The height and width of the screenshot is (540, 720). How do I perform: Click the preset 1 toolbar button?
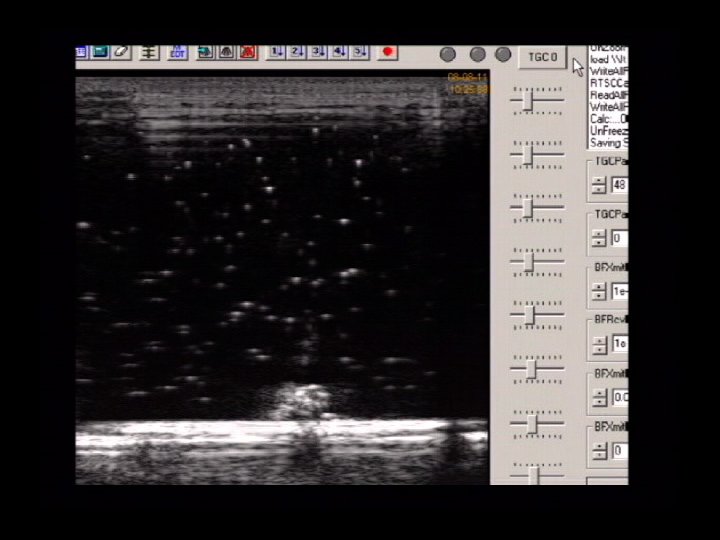pyautogui.click(x=277, y=52)
